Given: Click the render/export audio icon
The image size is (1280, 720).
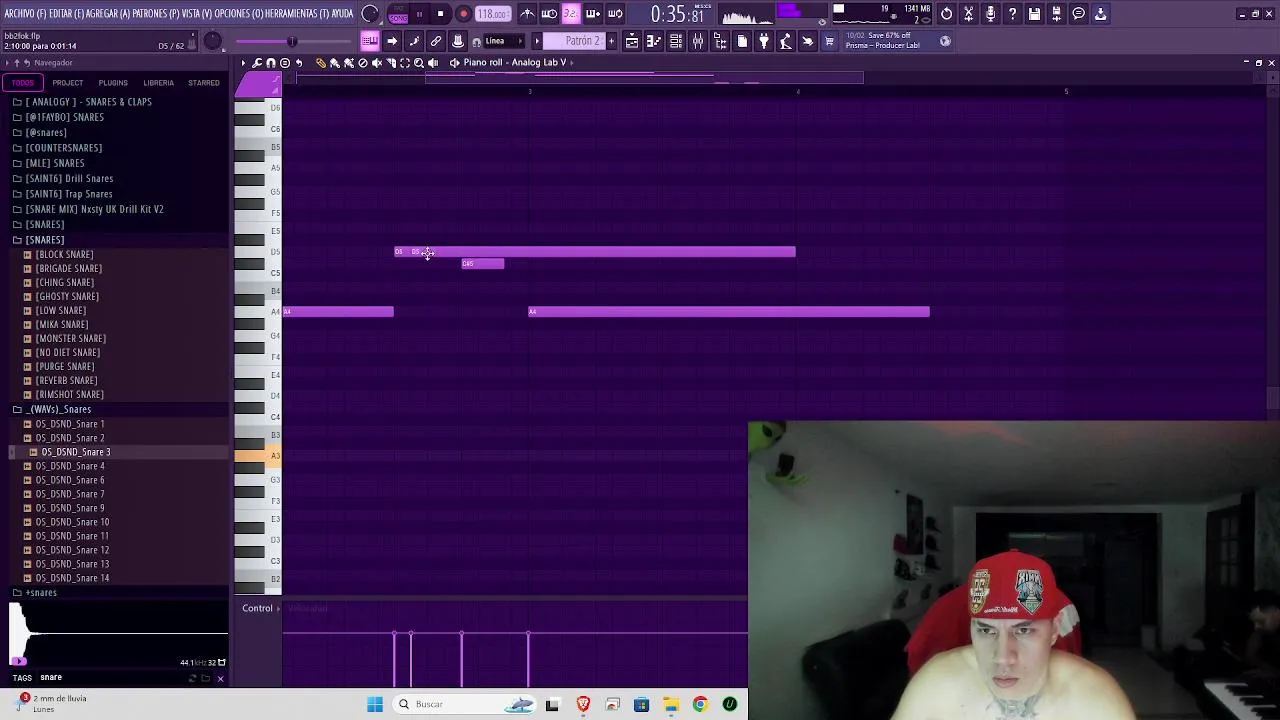Looking at the screenshot, I should (1056, 14).
